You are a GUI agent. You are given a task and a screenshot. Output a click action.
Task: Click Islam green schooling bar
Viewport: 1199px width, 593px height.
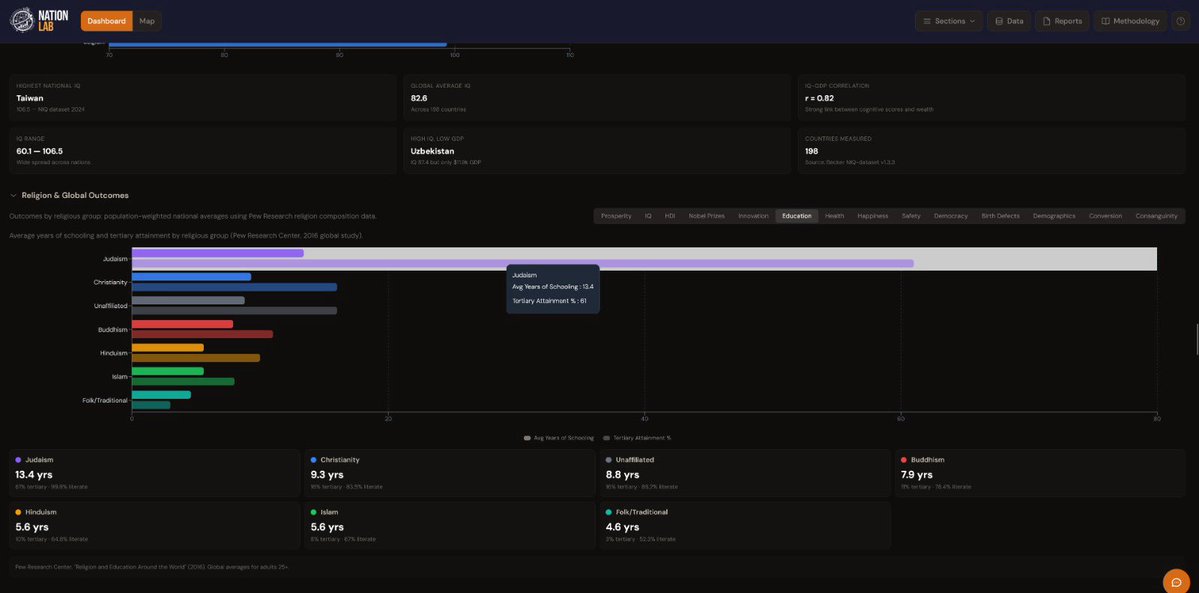[x=167, y=371]
